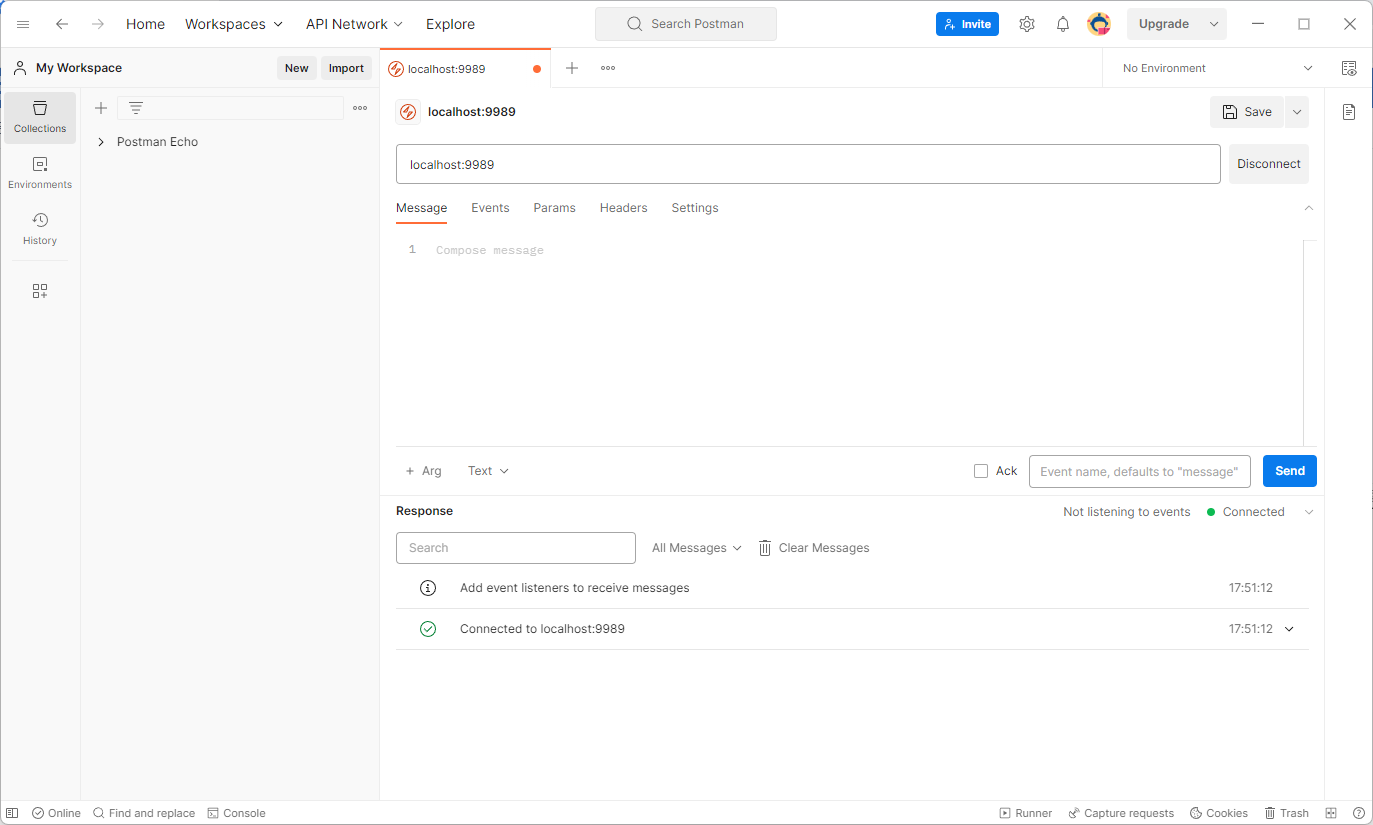Add an argument with + Arg
Viewport: 1373px width, 825px height.
[x=423, y=471]
